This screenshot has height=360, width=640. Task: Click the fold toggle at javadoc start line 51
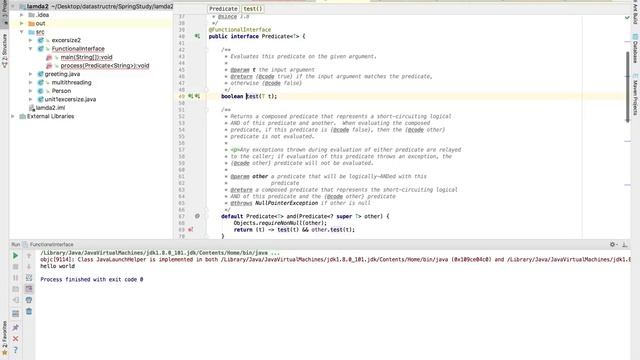point(207,110)
